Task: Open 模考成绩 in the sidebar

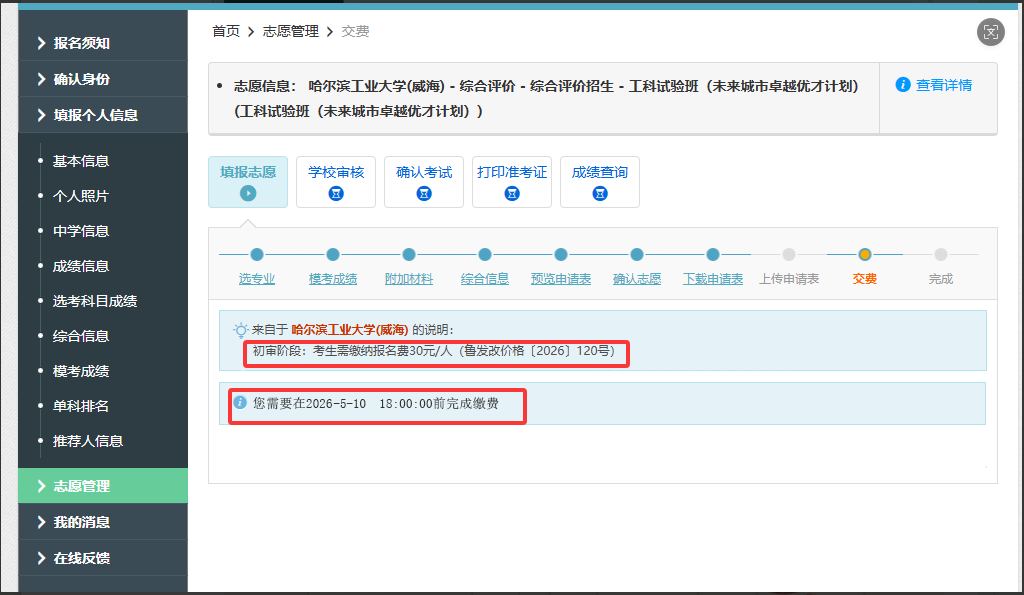Action: [80, 371]
